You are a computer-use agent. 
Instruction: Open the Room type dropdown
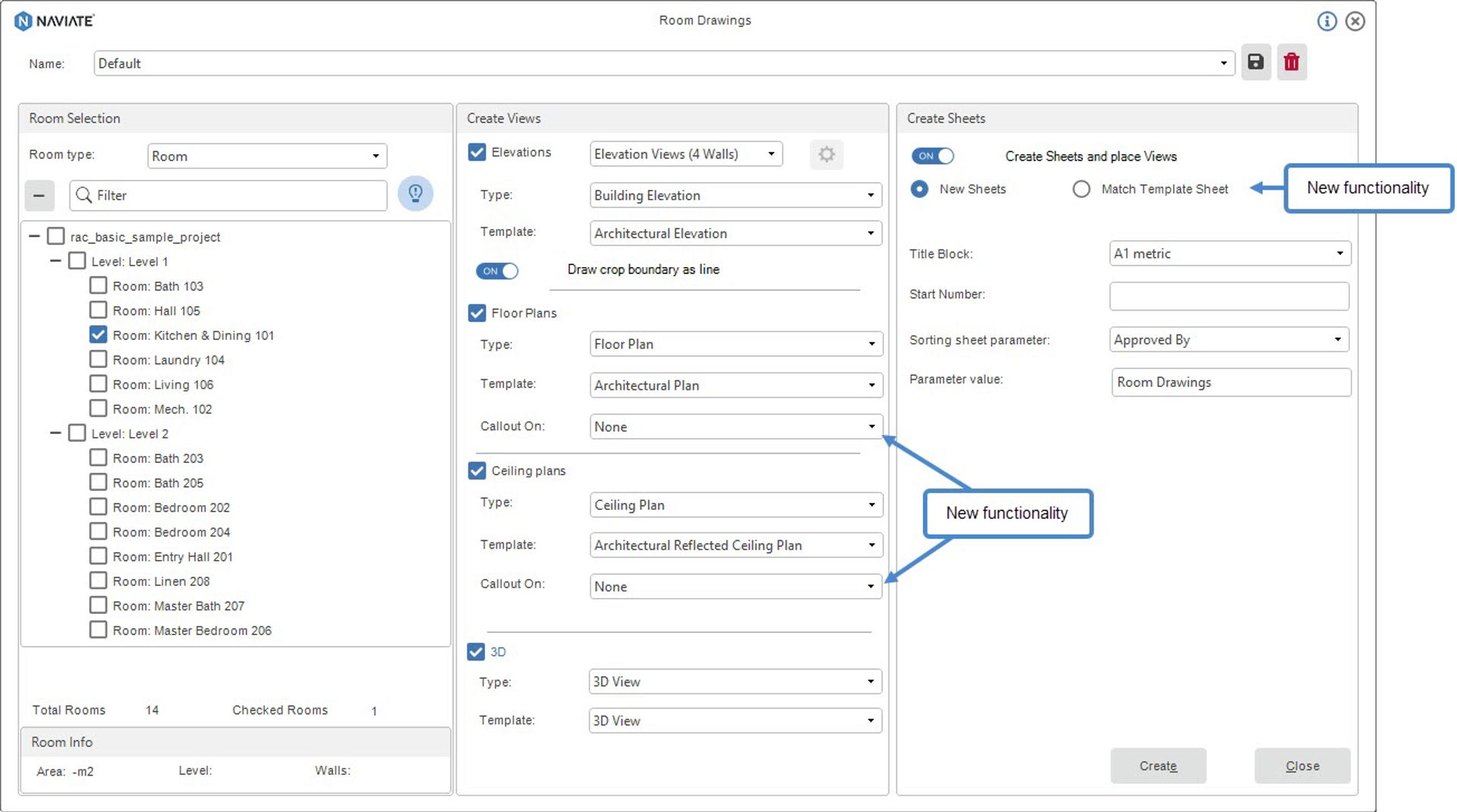[x=266, y=156]
